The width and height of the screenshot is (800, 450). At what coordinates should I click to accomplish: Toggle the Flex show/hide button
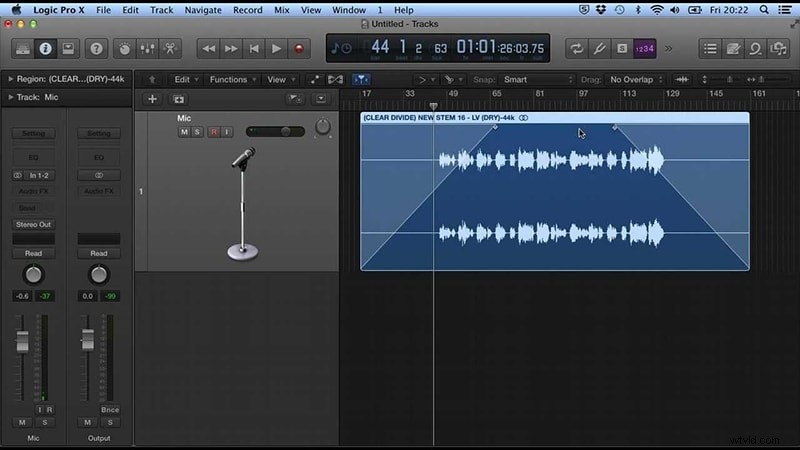(335, 80)
